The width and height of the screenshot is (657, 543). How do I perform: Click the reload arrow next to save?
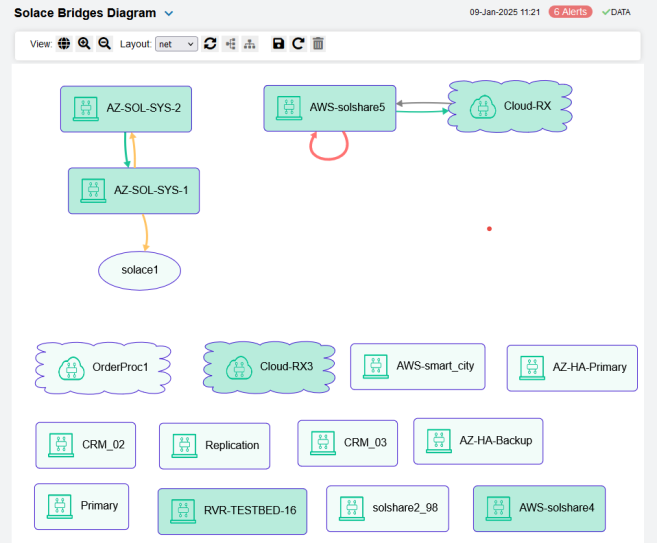(x=298, y=44)
